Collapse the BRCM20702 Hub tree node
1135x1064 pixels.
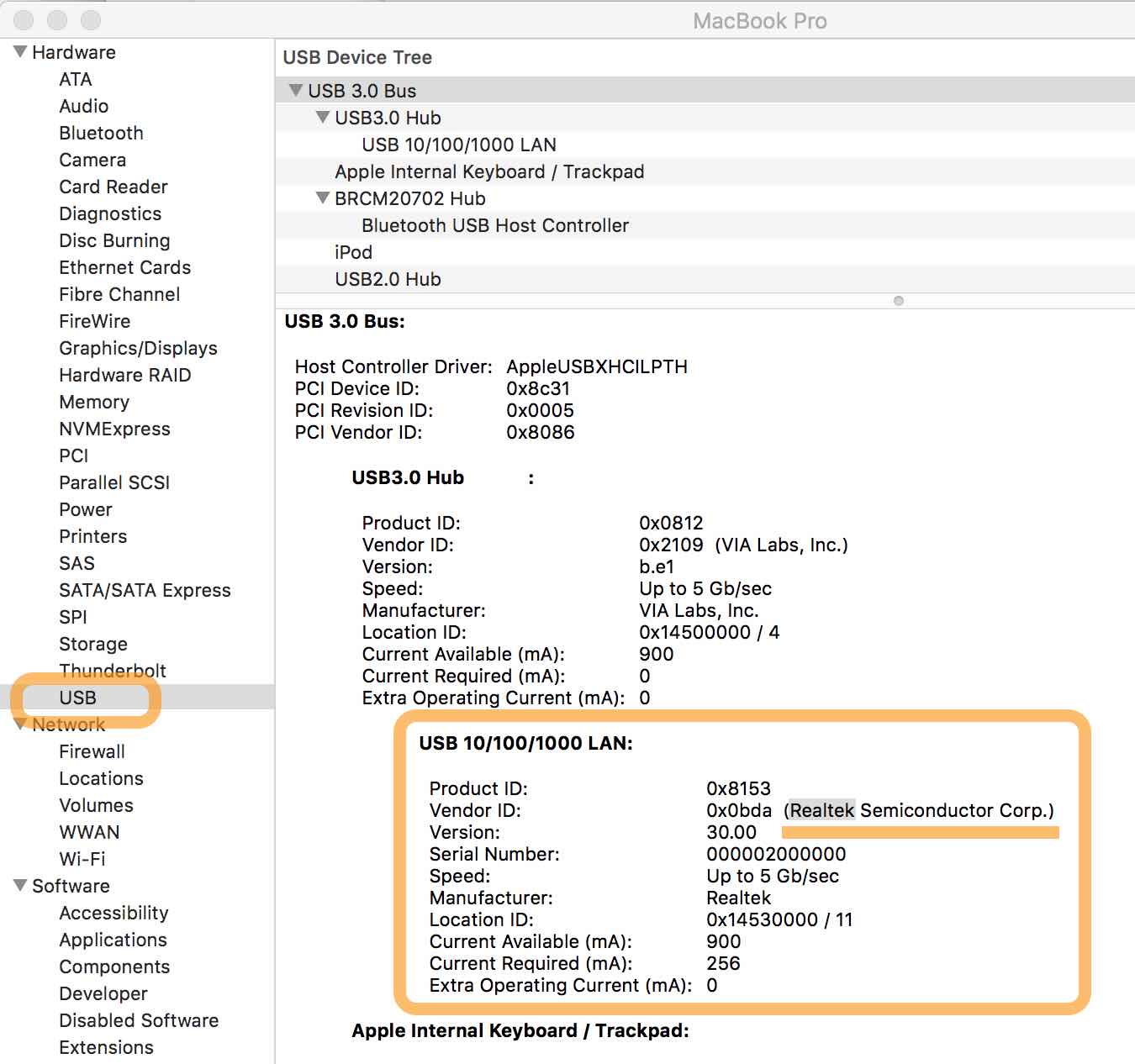pyautogui.click(x=322, y=198)
